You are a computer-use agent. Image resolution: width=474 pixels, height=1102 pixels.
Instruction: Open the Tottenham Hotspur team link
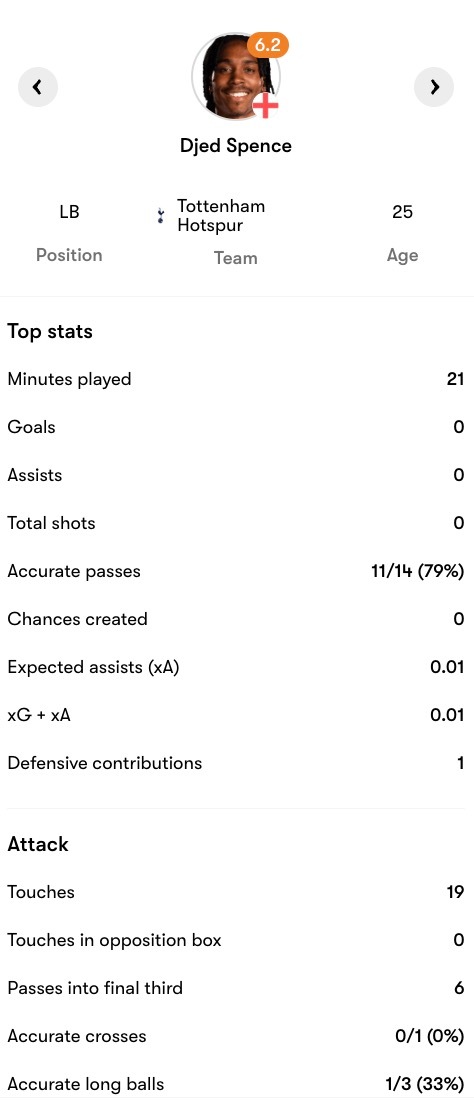[x=221, y=216]
